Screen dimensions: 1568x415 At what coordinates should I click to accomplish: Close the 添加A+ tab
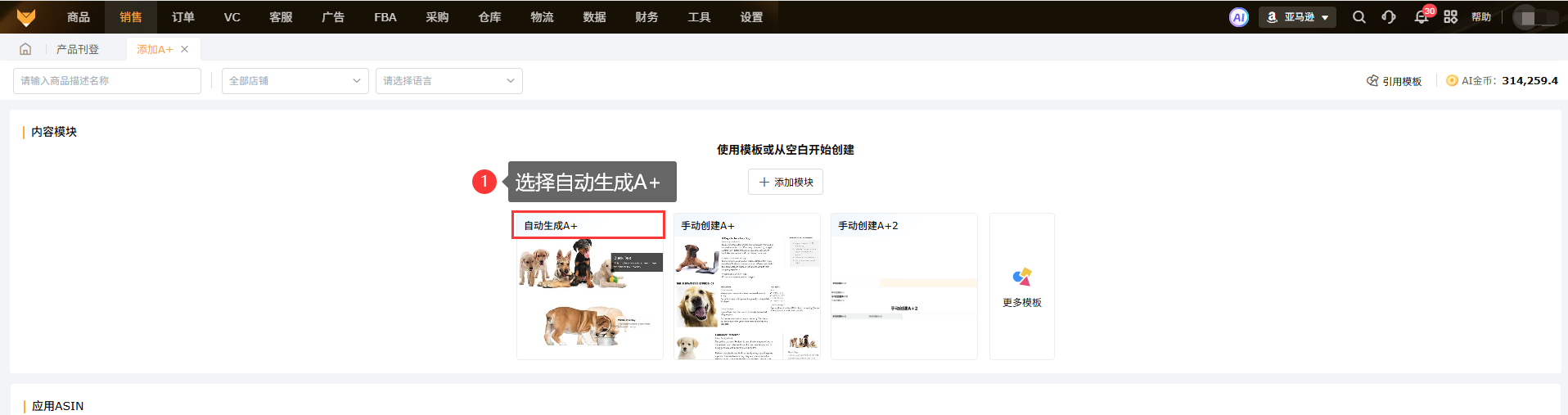[x=185, y=49]
